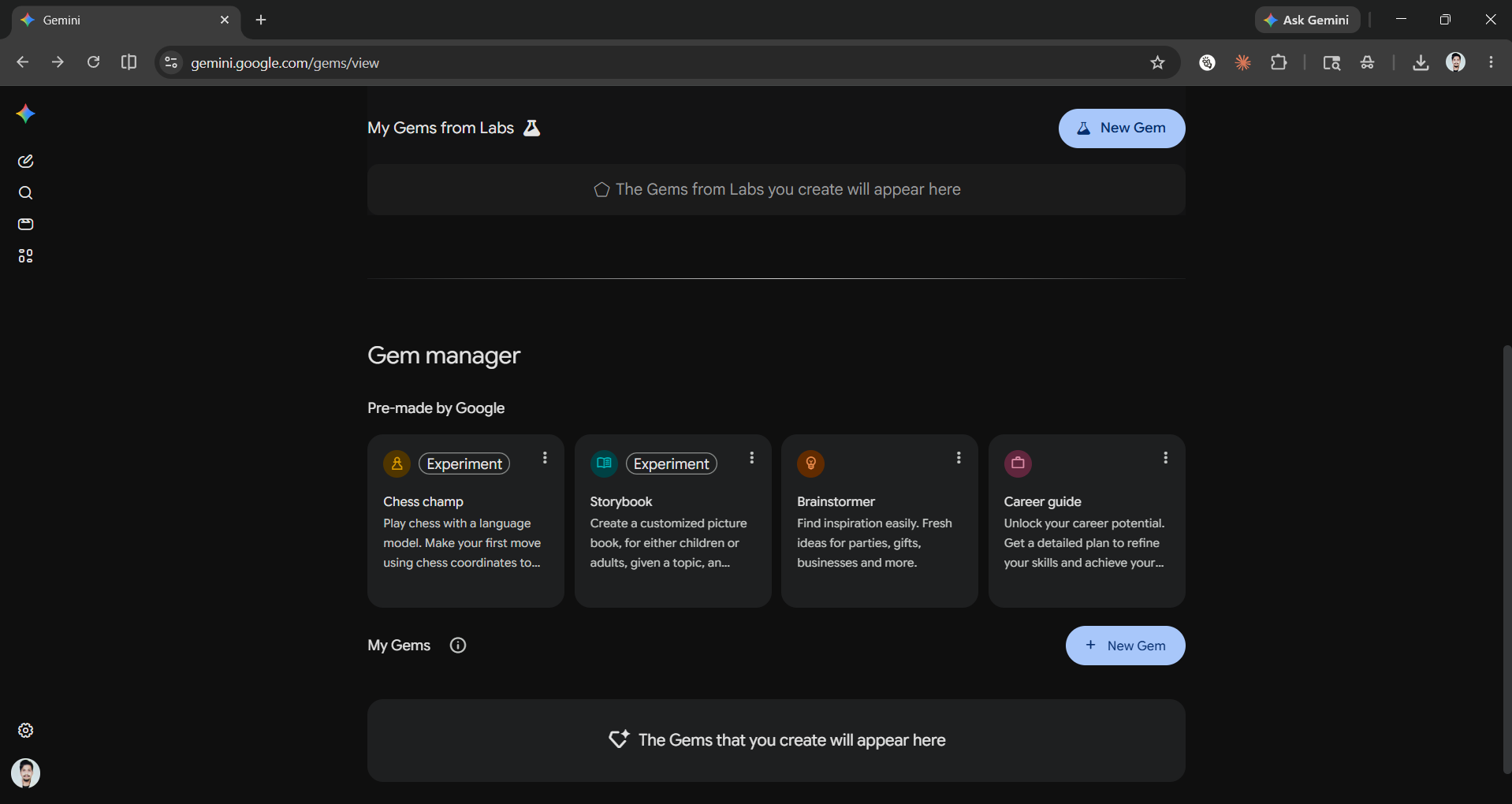
Task: Click the Experiment badge on Storybook
Action: coord(672,463)
